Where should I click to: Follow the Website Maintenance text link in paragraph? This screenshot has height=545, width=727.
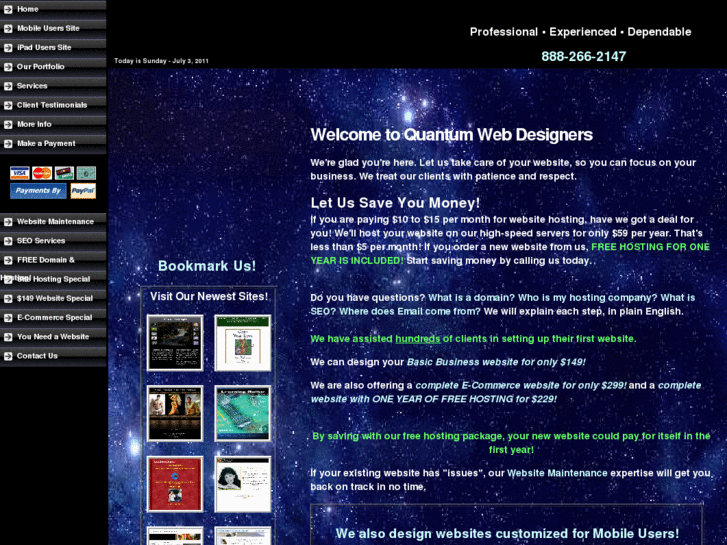pyautogui.click(x=557, y=473)
